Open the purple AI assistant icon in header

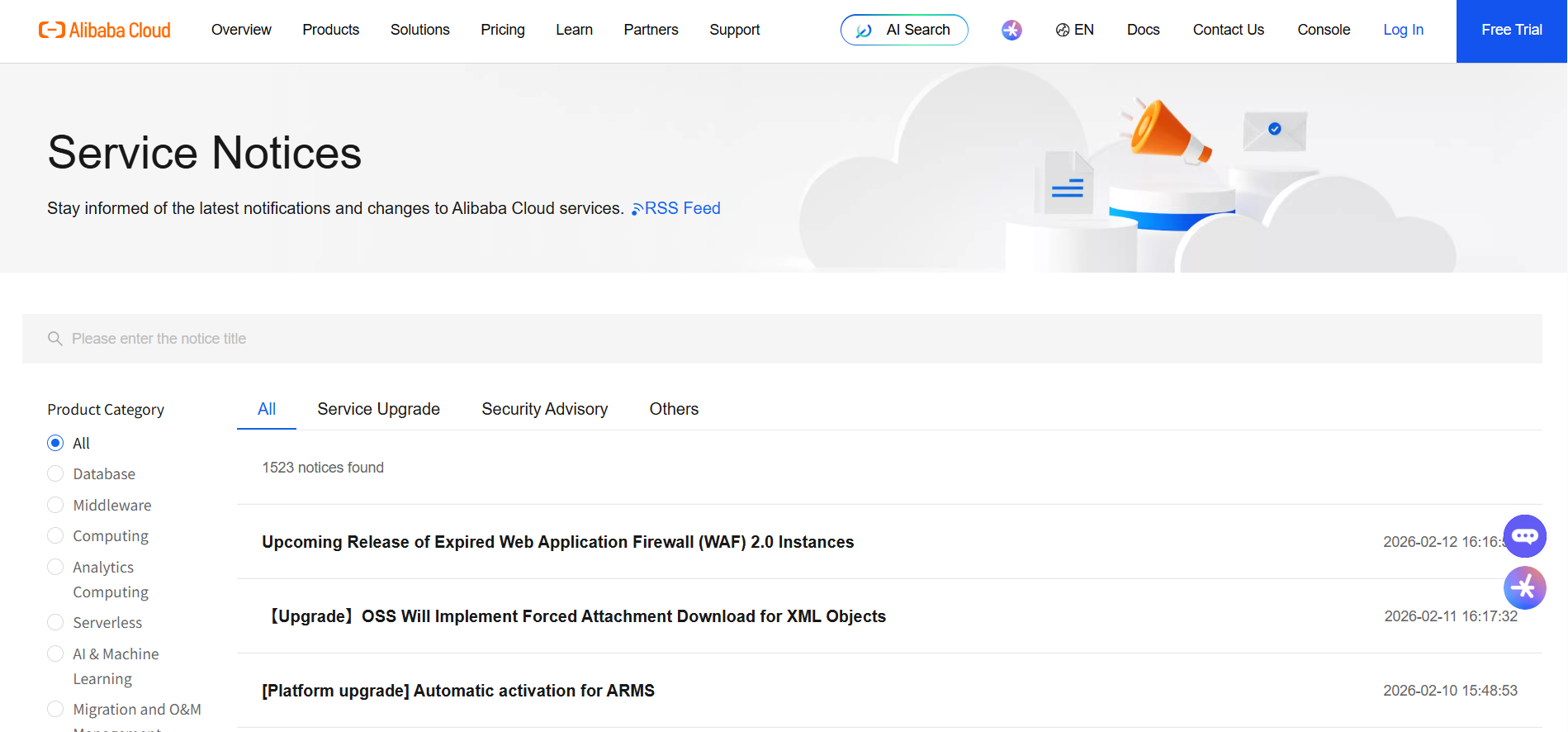pos(1011,31)
